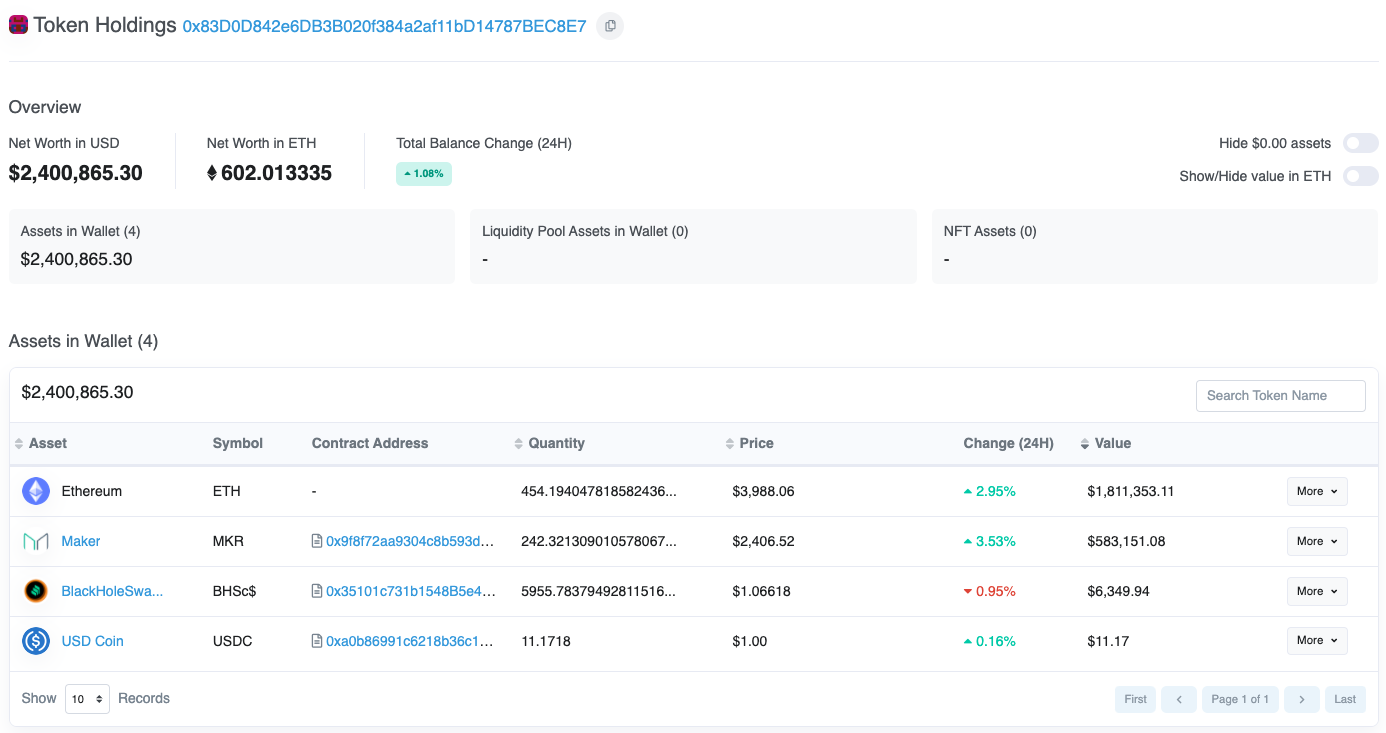
Task: Select the NFT Assets (0) card
Action: coord(1155,246)
